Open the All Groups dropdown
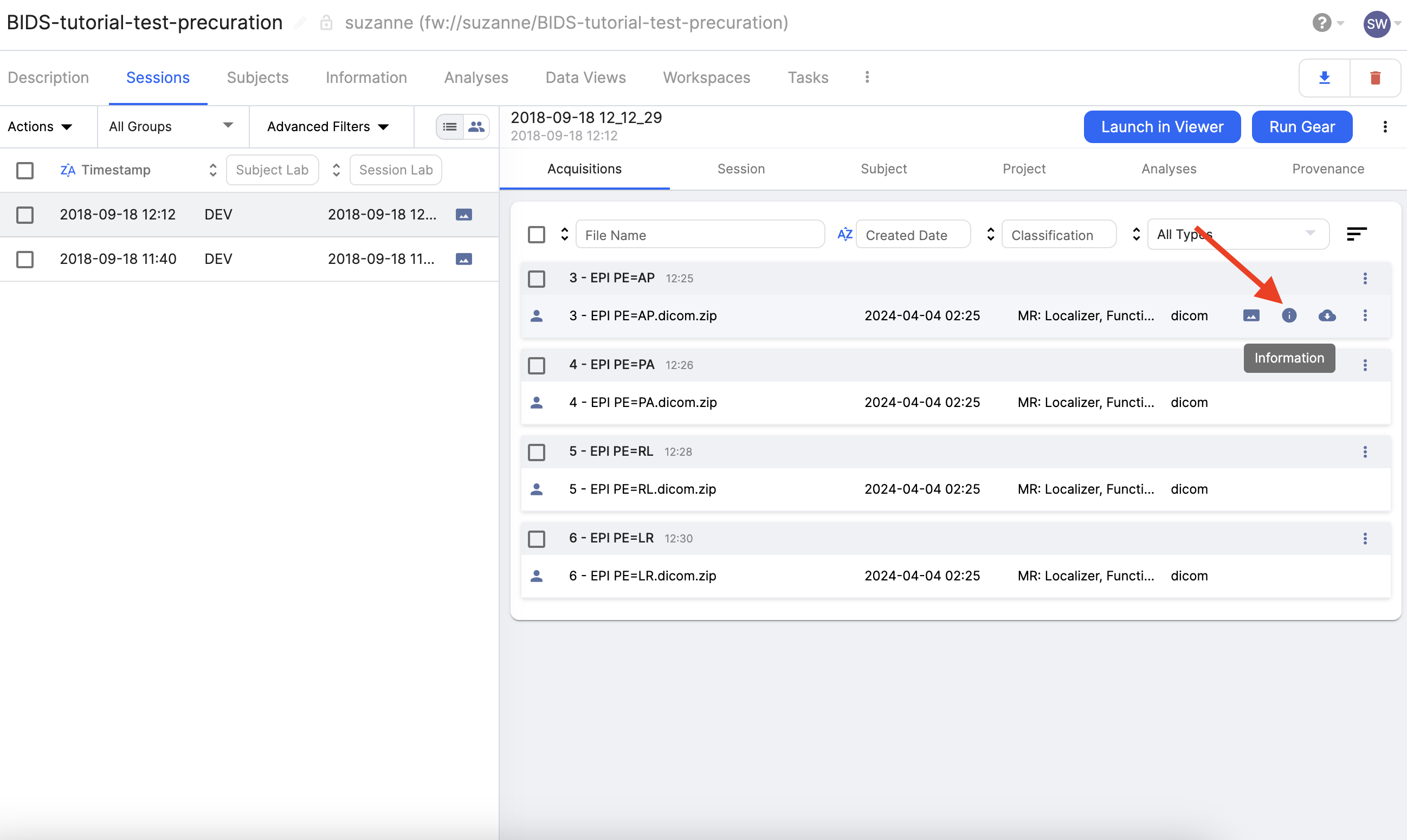 coord(171,126)
